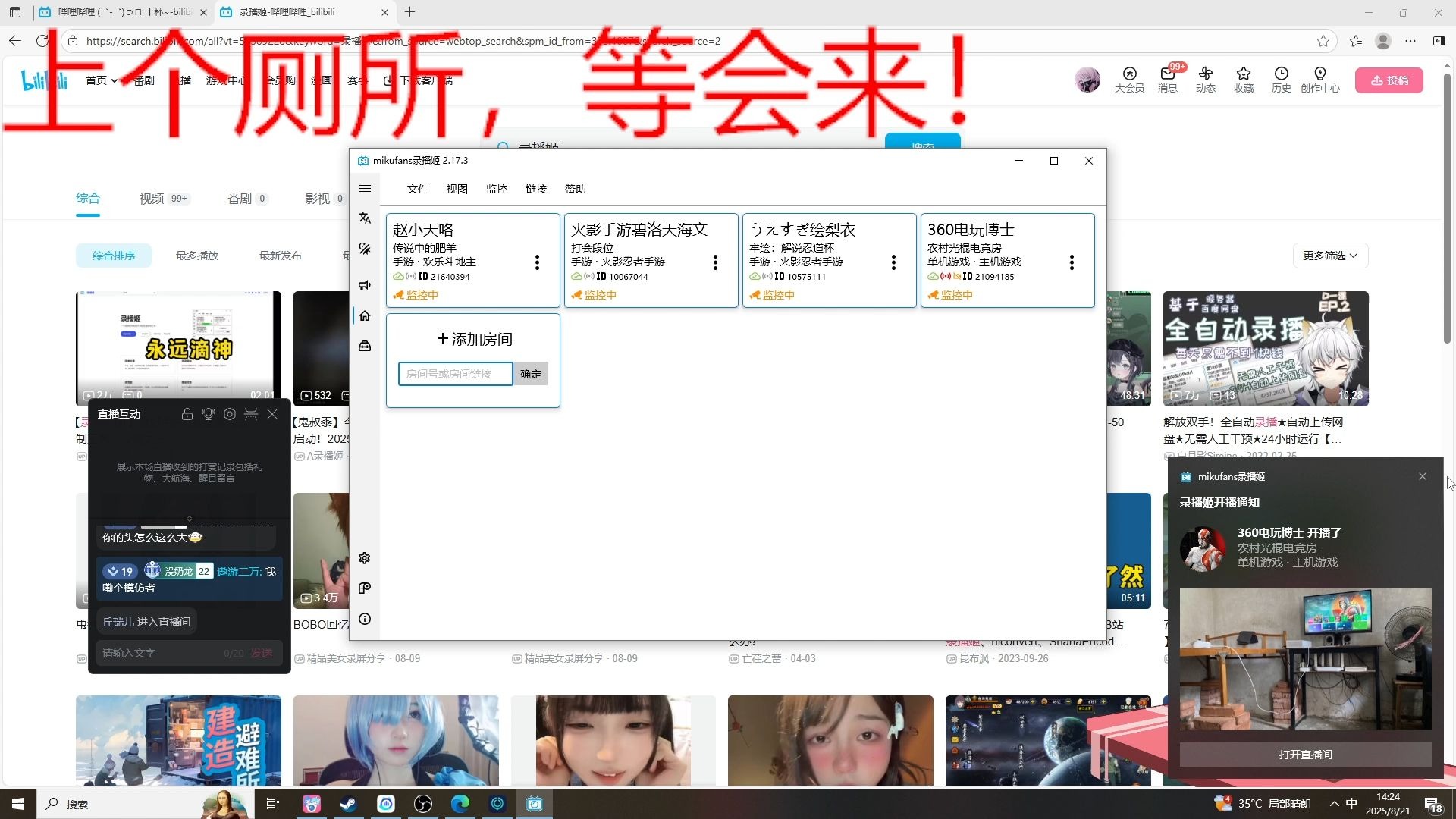Open the 视图 menu in 录播姬

coord(457,189)
